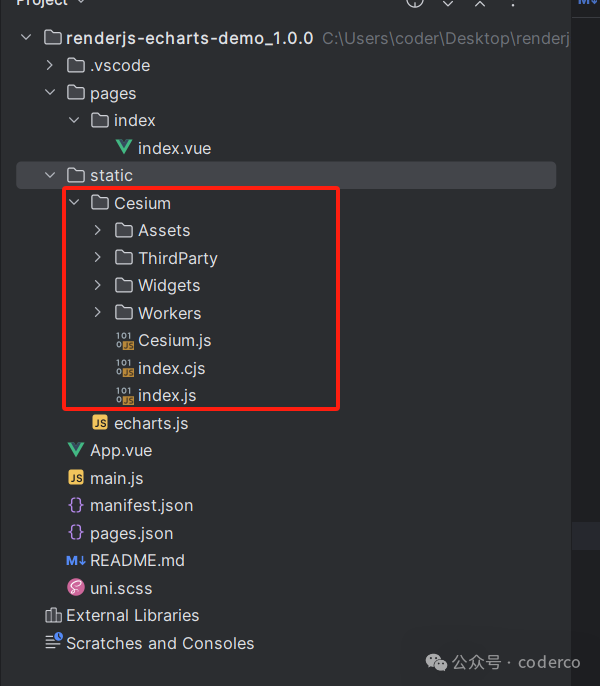This screenshot has height=686, width=600.
Task: Collapse the renderjs-echarts-demo_1.0.0 project root
Action: tap(26, 38)
